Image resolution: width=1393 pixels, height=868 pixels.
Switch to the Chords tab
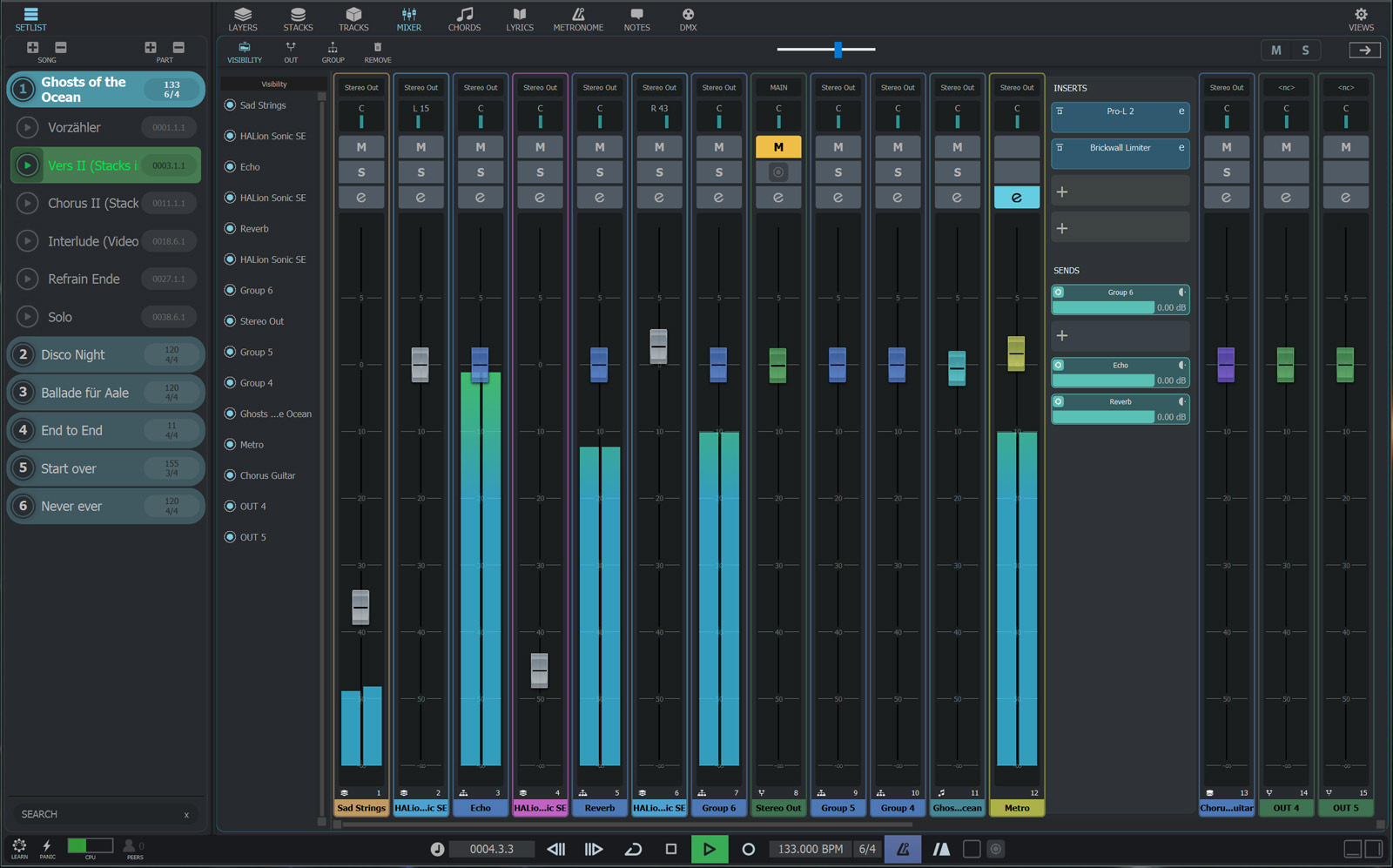point(464,18)
